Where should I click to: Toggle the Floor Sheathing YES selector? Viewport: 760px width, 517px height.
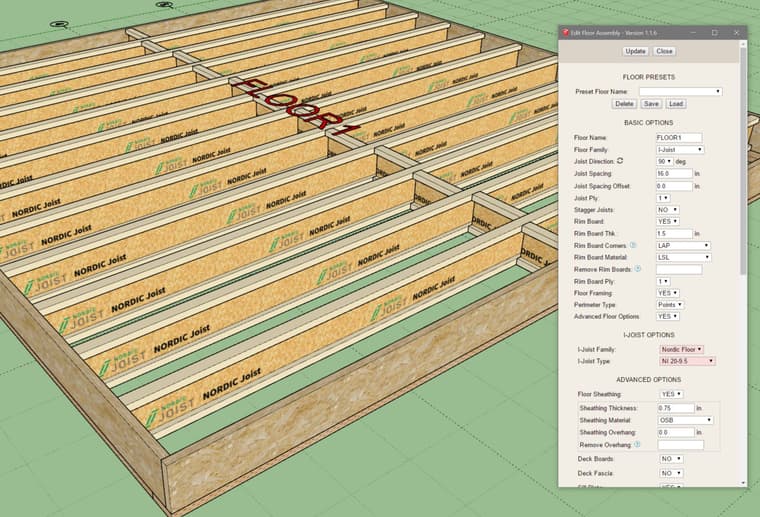[x=671, y=394]
